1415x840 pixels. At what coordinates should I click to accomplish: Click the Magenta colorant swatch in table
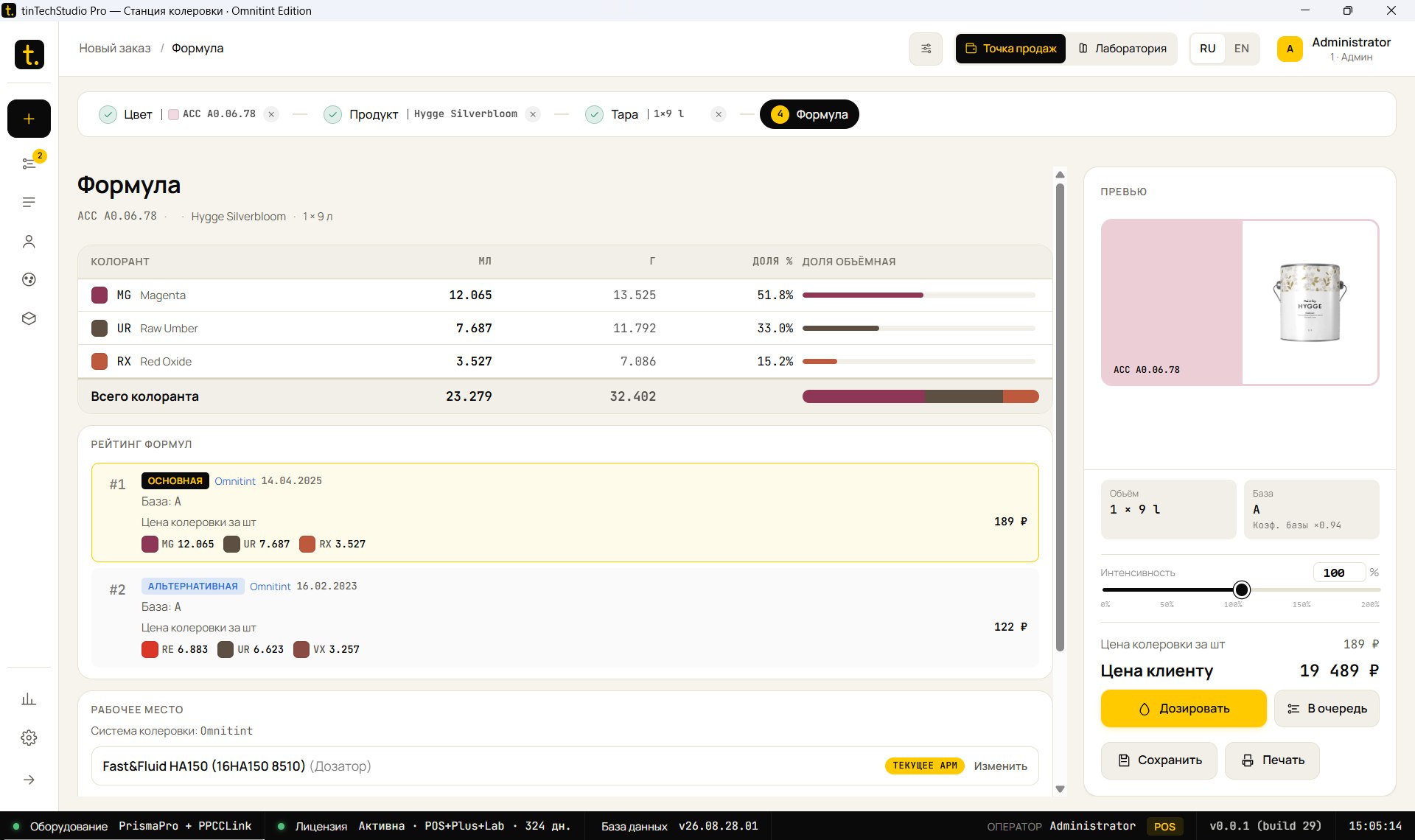[x=99, y=295]
